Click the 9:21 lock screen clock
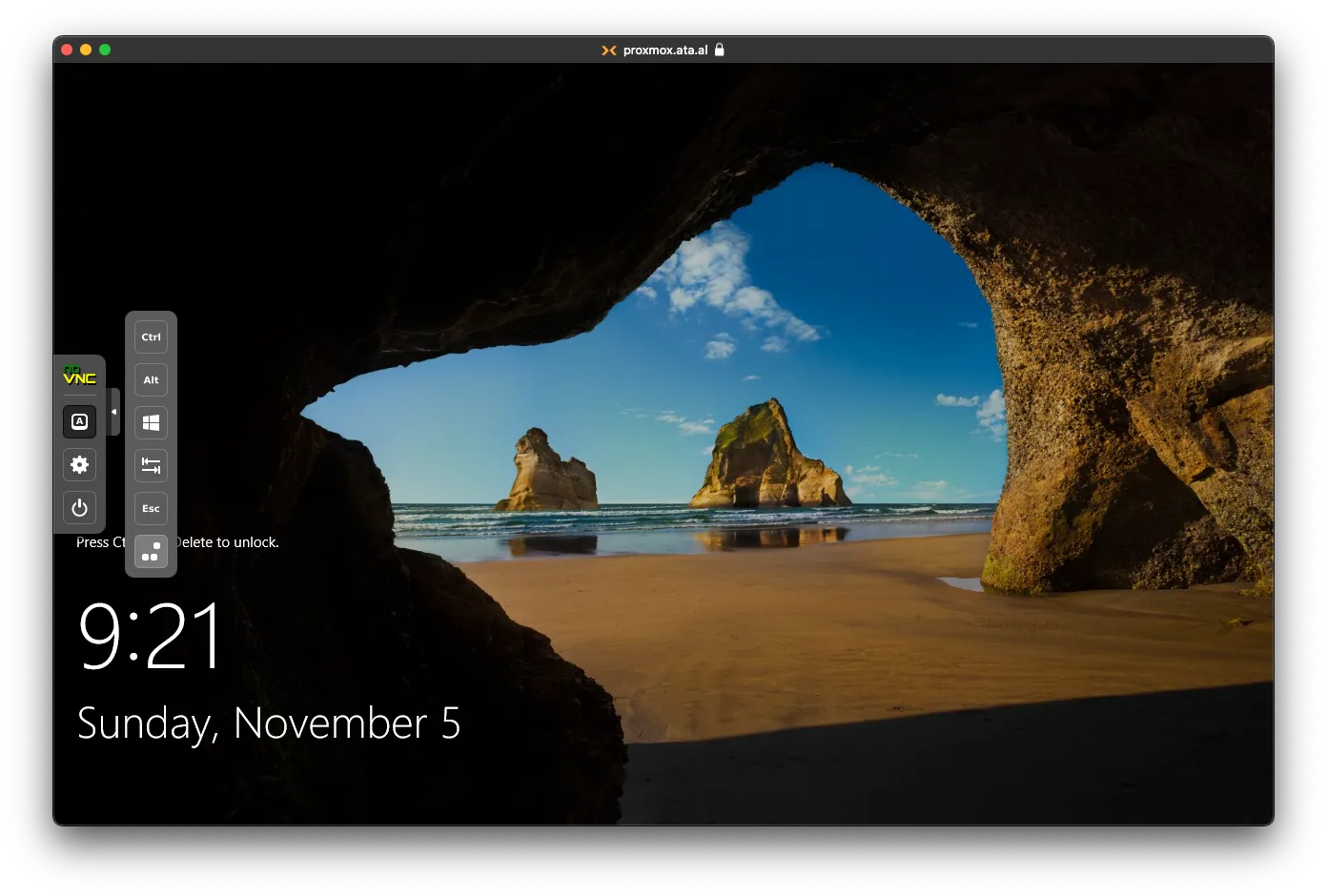Viewport: 1327px width, 896px height. [x=151, y=636]
